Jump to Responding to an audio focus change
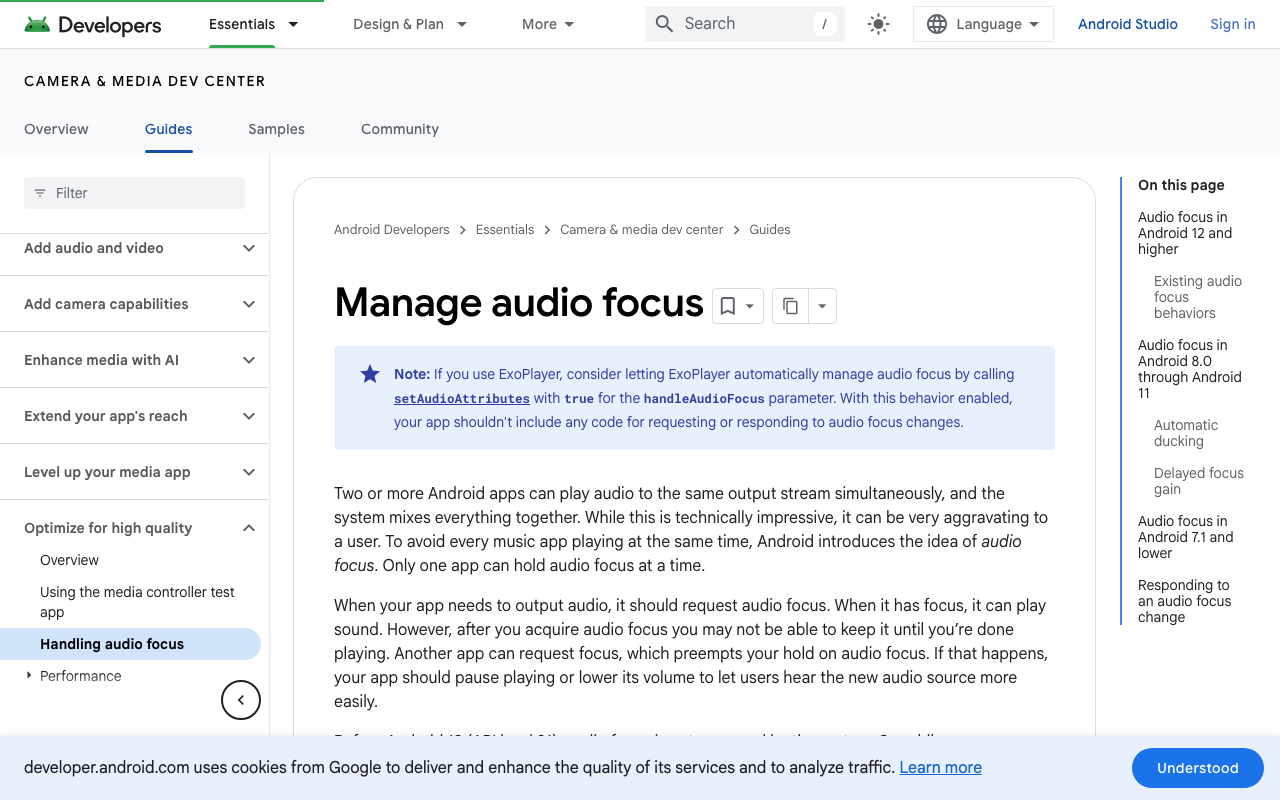Viewport: 1280px width, 800px height. click(1185, 601)
